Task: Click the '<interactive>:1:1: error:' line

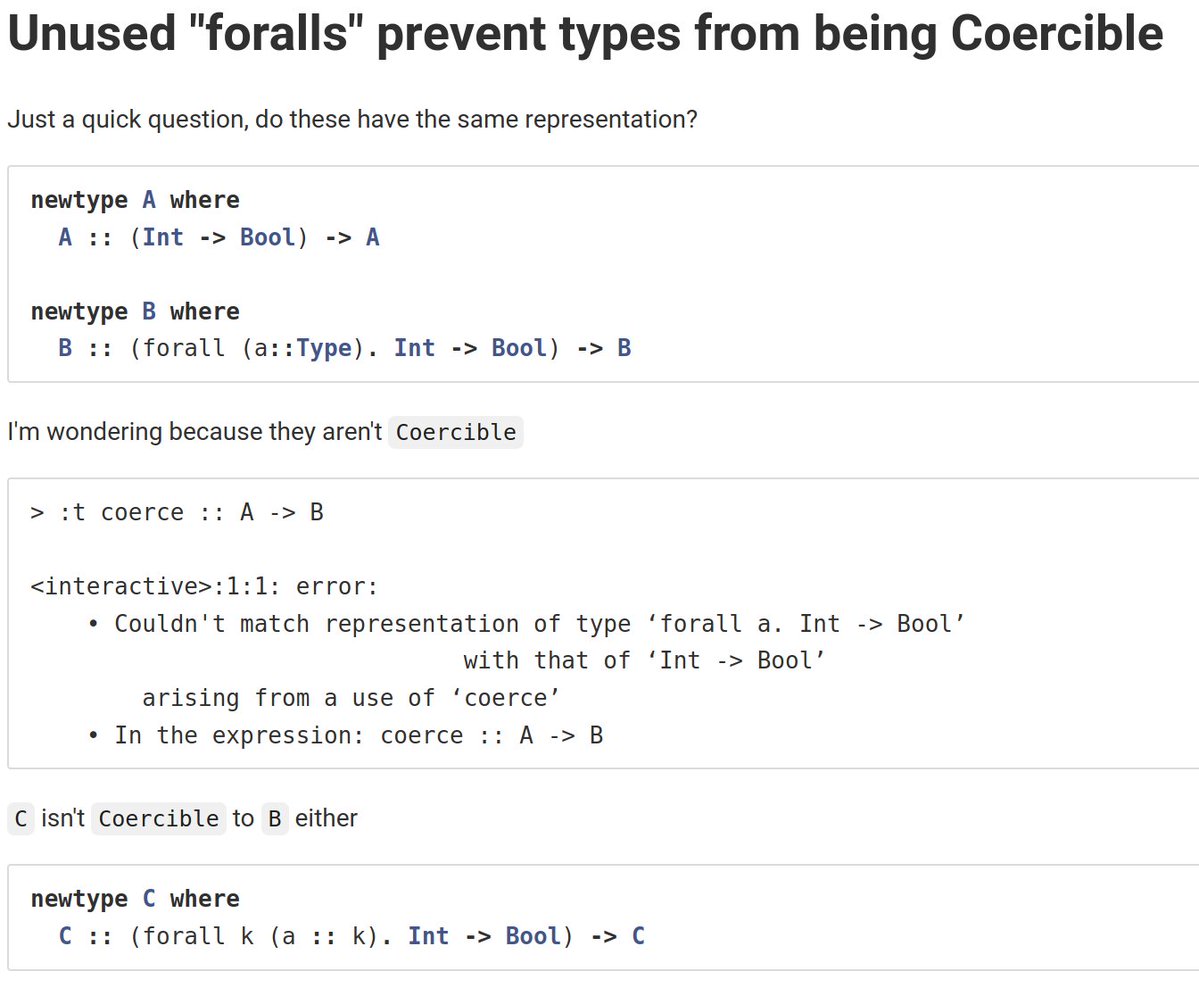Action: (x=204, y=586)
